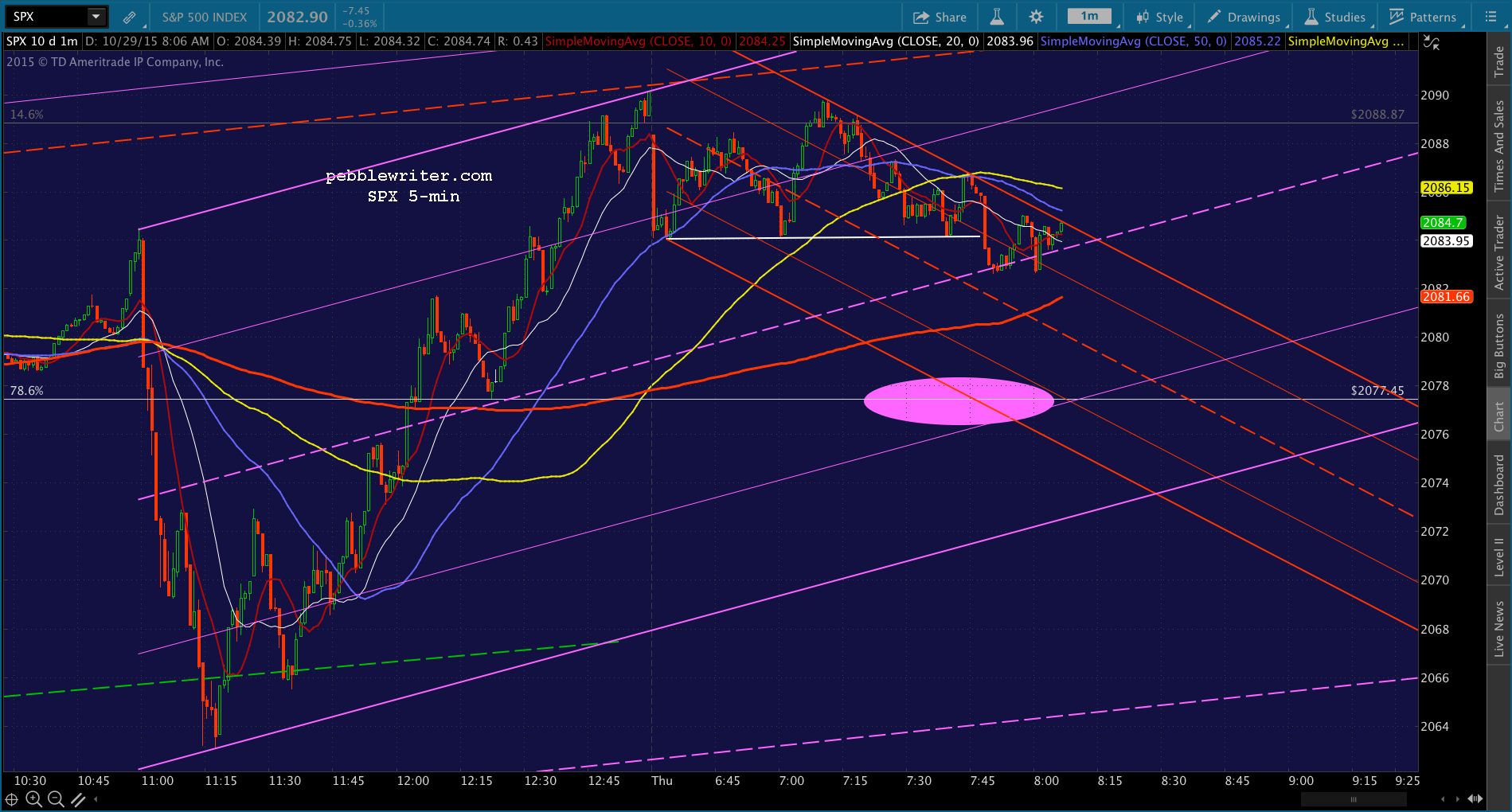Viewport: 1512px width, 812px height.
Task: Click the SPX symbol input field
Action: tap(46, 16)
